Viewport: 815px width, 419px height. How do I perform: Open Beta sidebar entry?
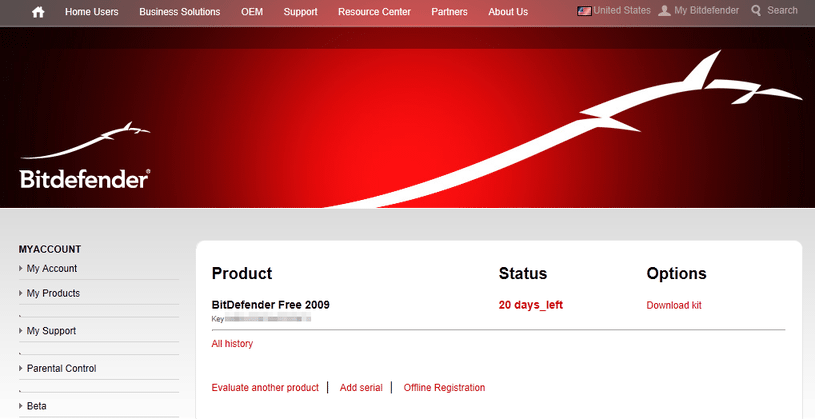click(36, 405)
